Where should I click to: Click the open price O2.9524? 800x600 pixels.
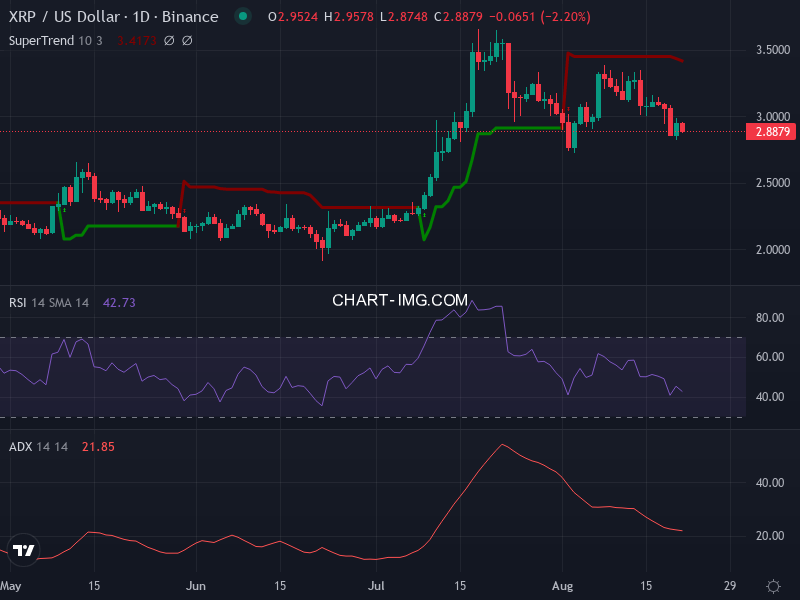point(293,17)
